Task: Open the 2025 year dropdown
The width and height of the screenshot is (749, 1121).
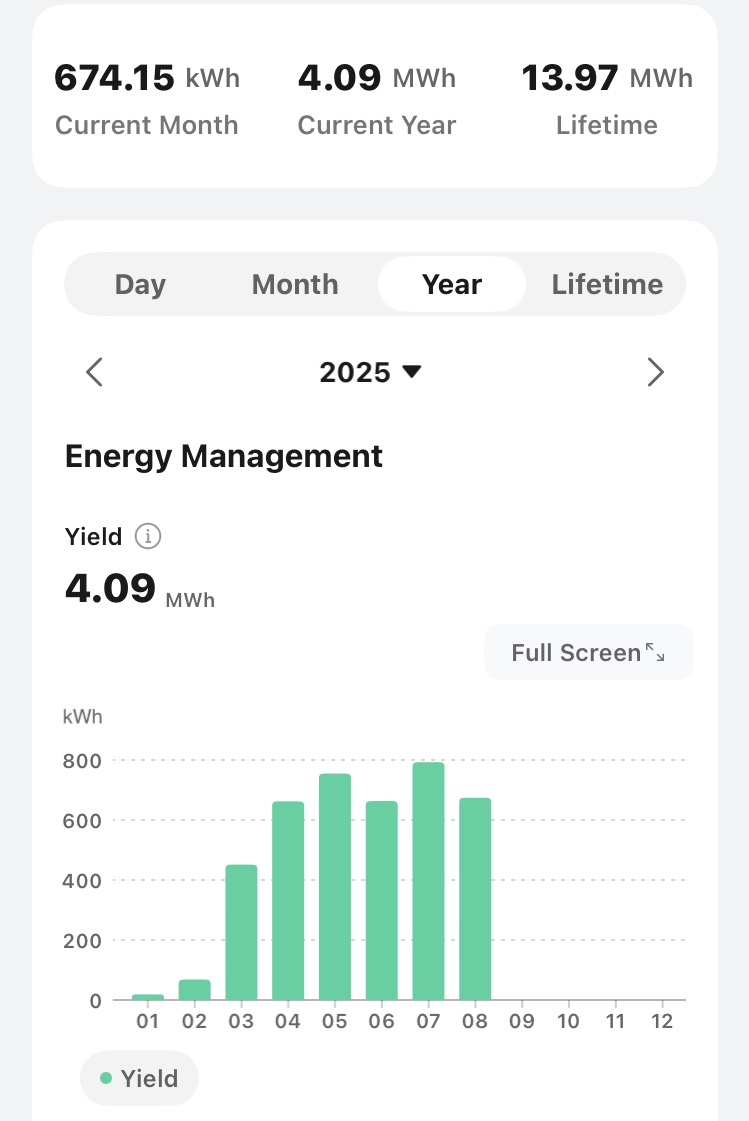Action: click(x=370, y=373)
